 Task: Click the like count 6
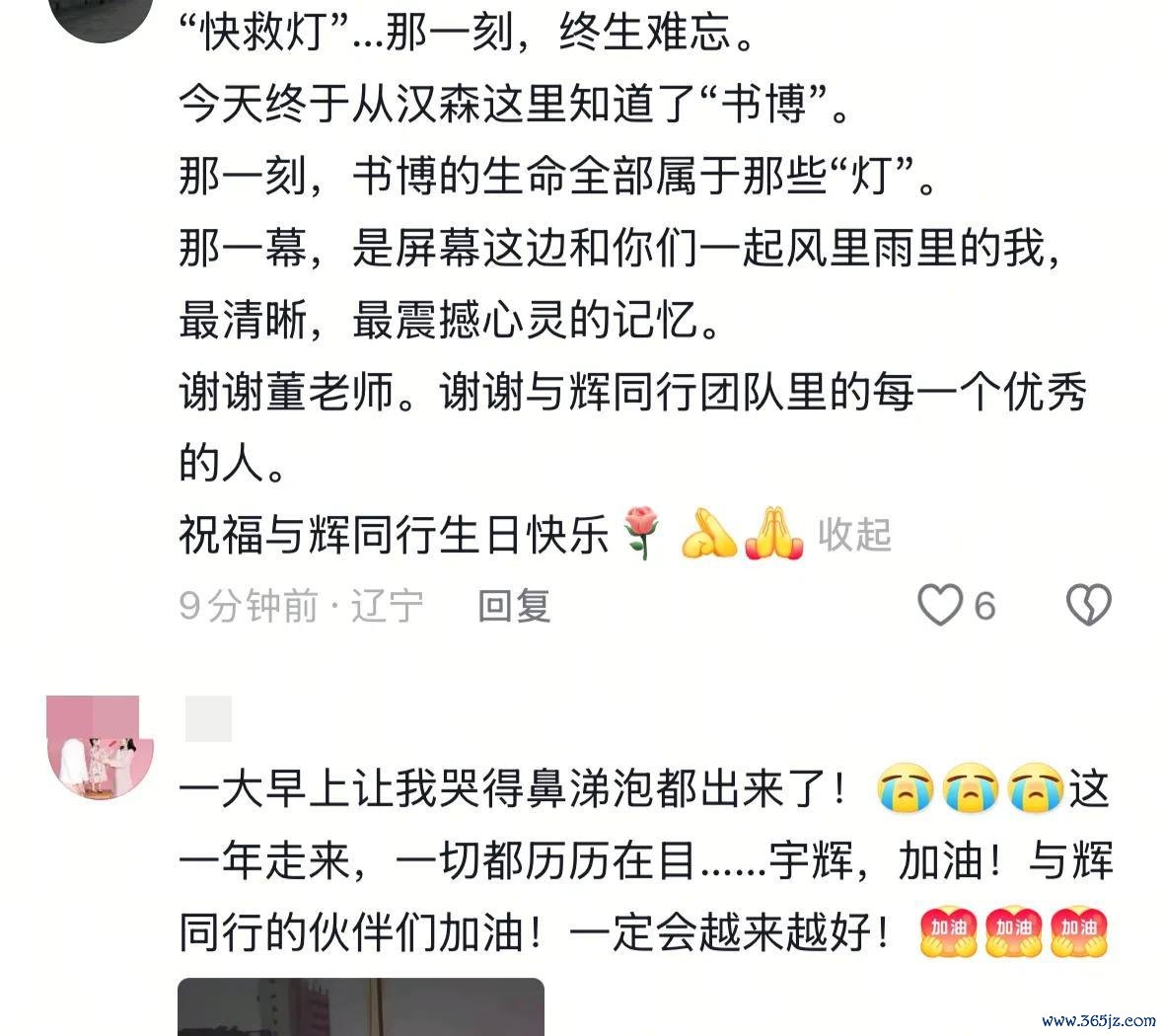984,607
